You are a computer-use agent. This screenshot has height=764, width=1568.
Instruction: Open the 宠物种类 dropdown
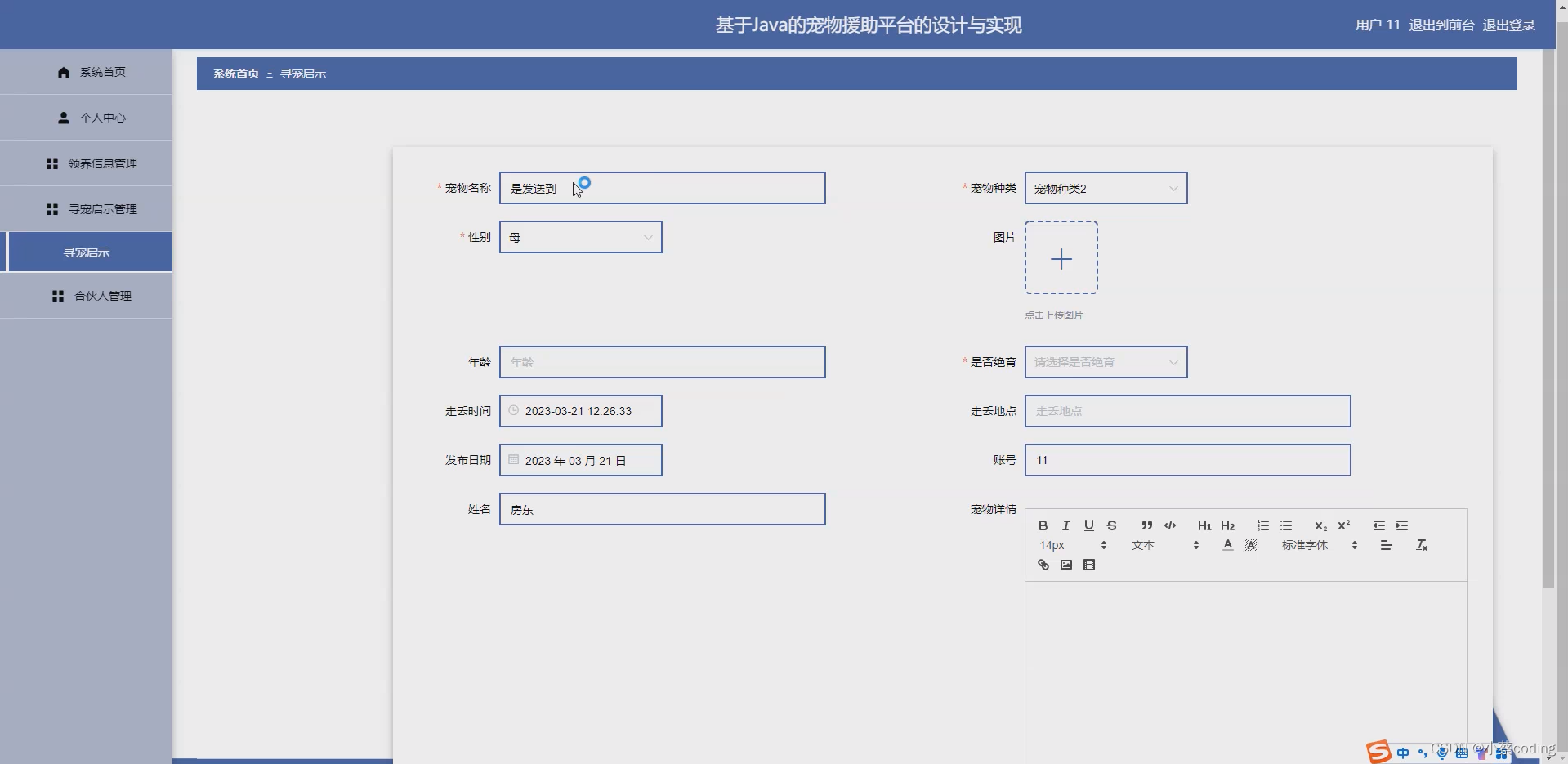point(1106,188)
